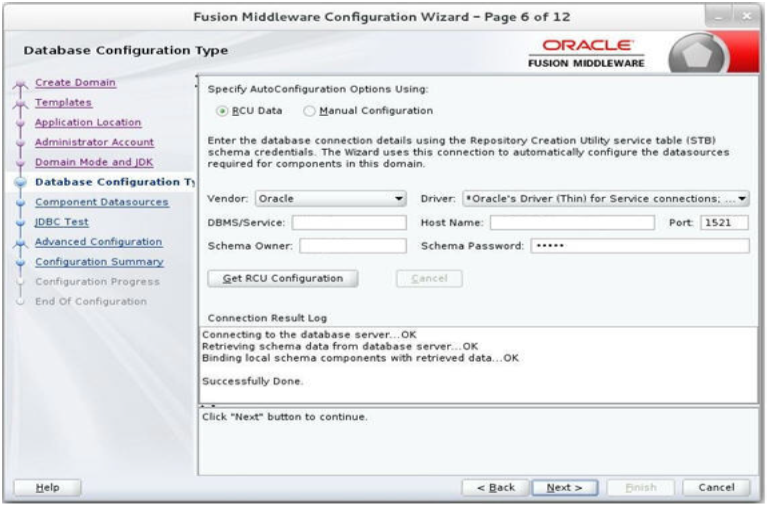Go to the Administrator Account step
The image size is (769, 505).
coord(94,142)
